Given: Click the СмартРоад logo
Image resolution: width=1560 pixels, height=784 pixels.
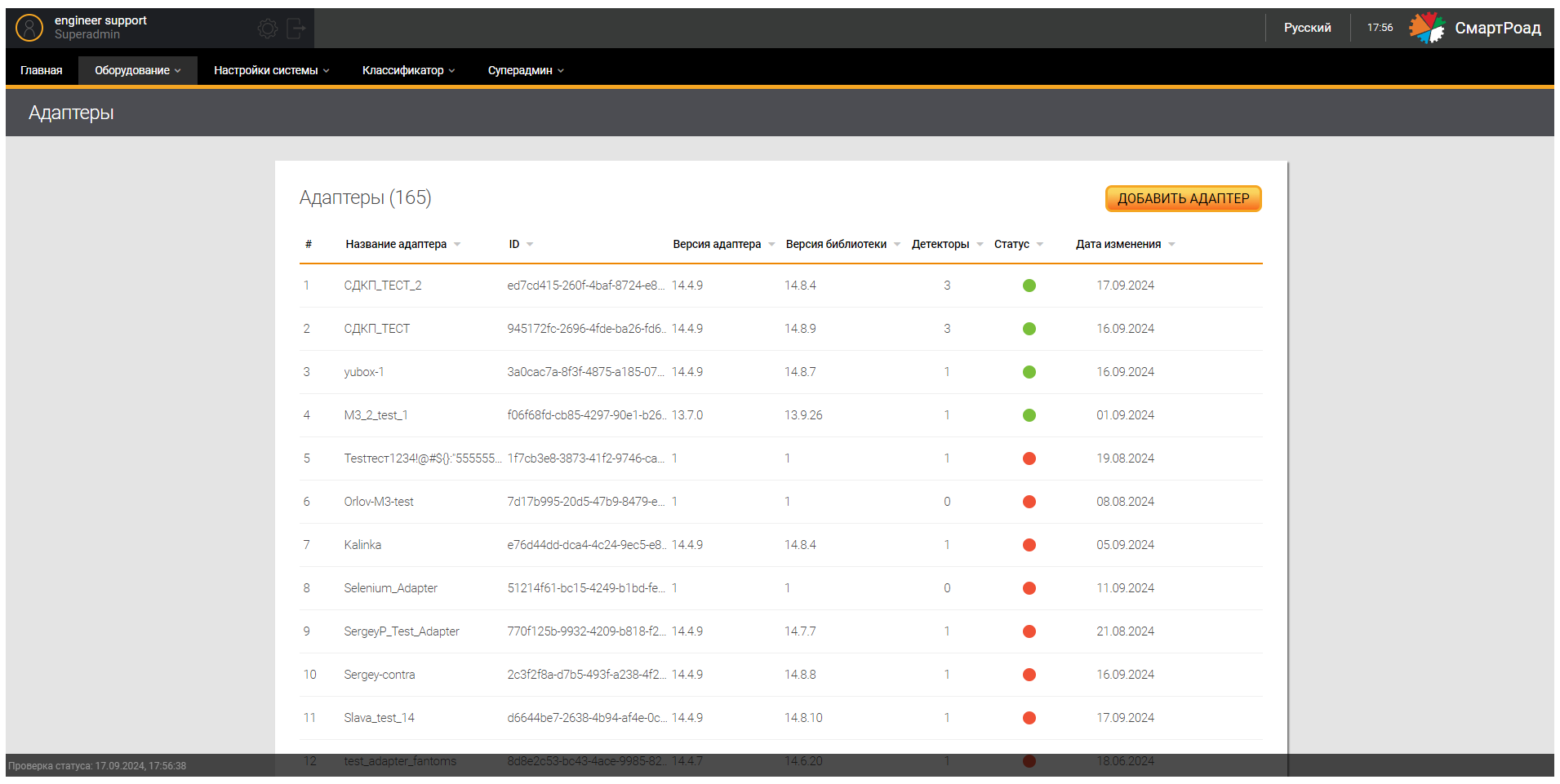Looking at the screenshot, I should point(1475,28).
